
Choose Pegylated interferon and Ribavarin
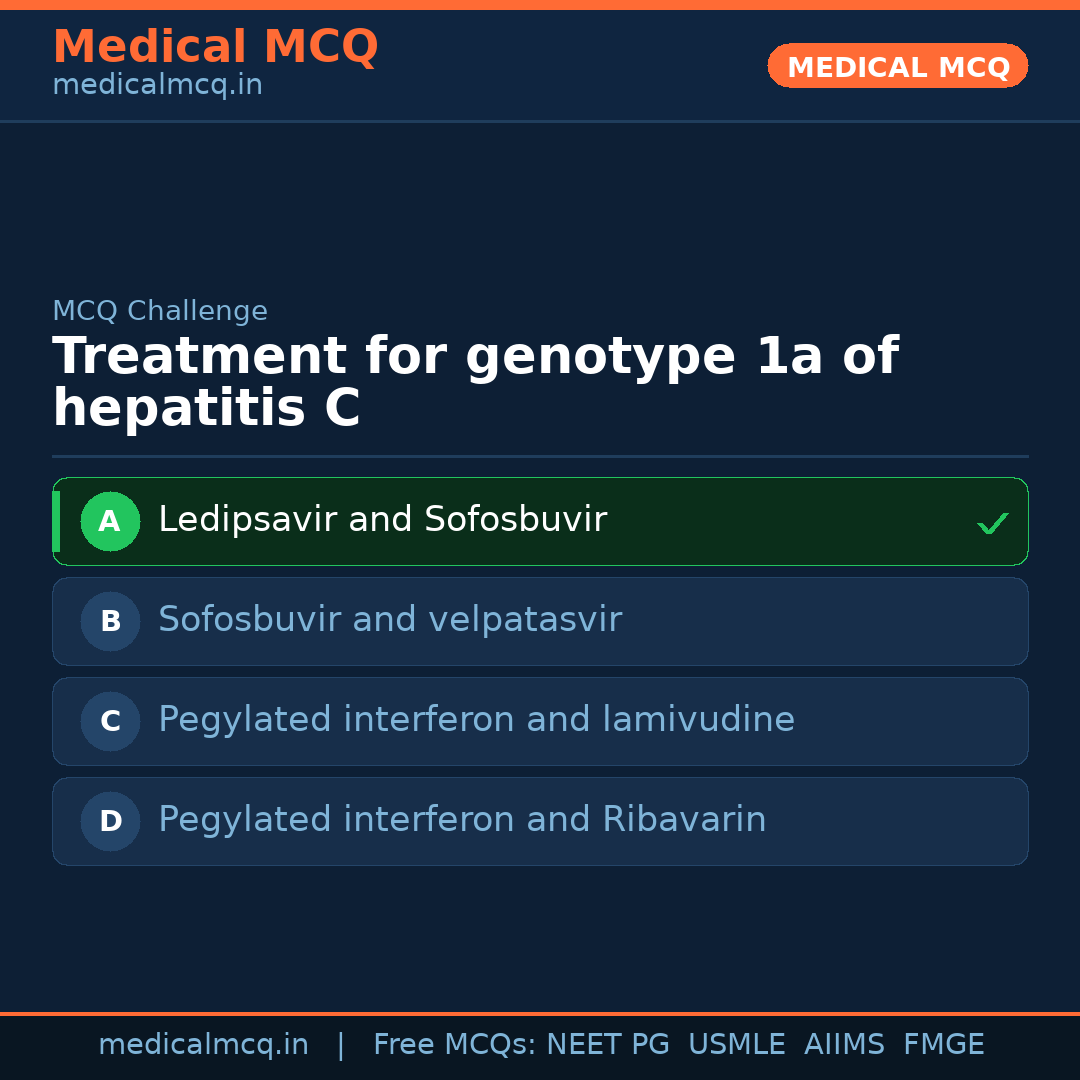tap(462, 820)
